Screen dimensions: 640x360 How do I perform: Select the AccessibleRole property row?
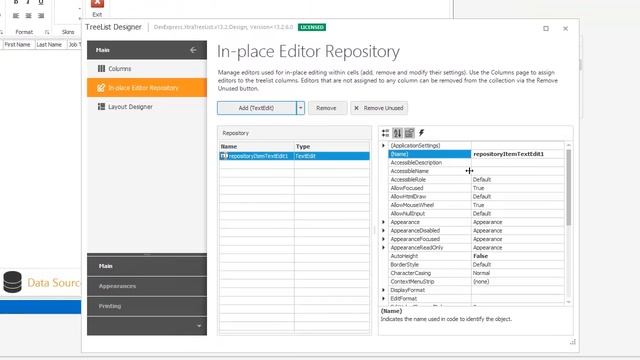(476, 180)
